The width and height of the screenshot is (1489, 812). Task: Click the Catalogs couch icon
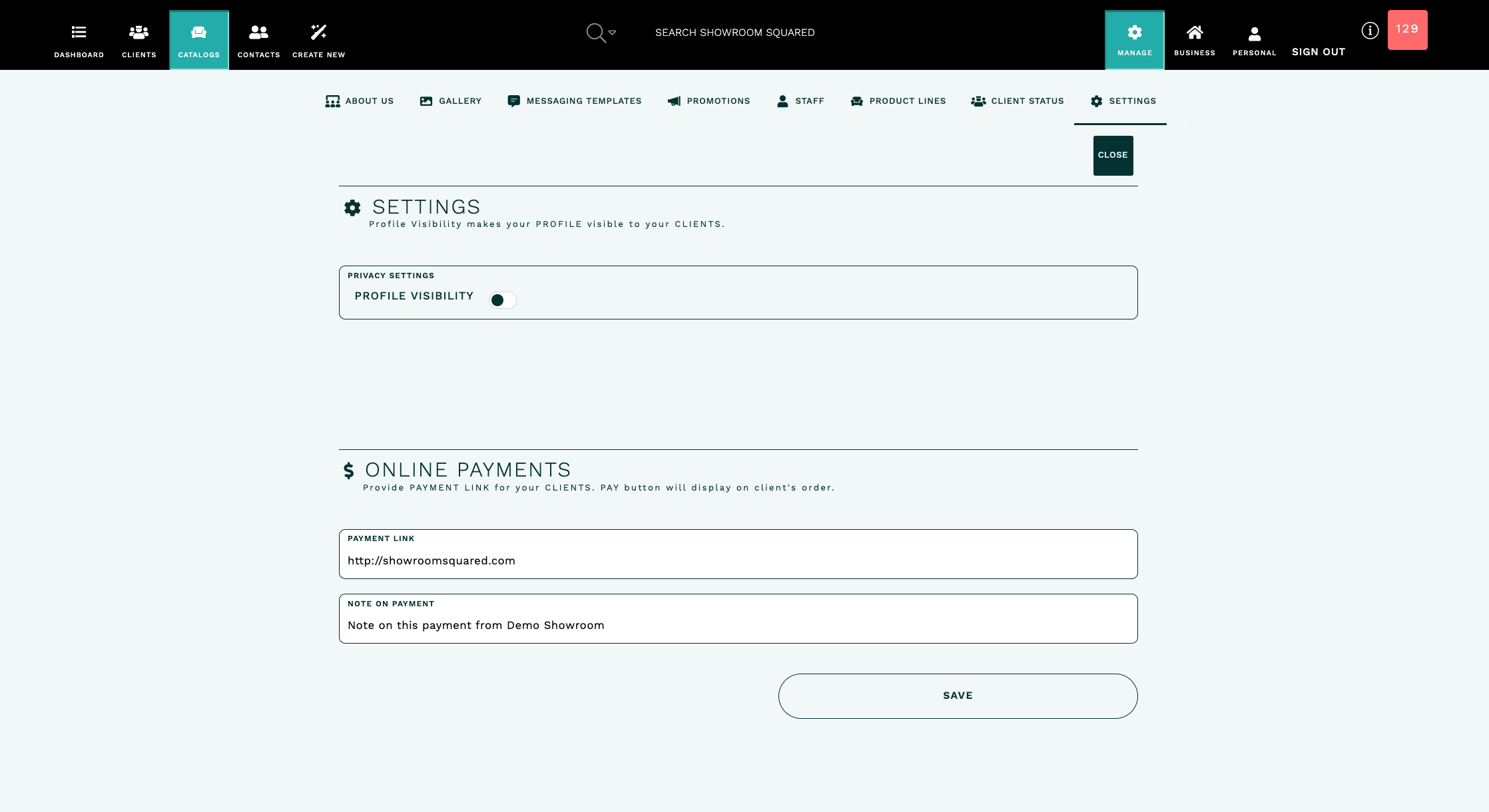(198, 32)
